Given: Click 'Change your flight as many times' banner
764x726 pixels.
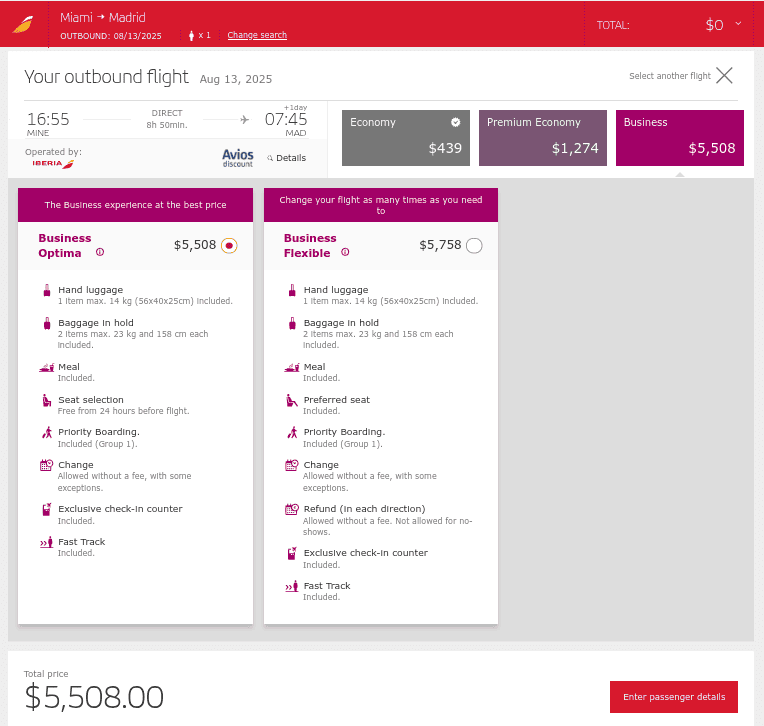Looking at the screenshot, I should [381, 205].
